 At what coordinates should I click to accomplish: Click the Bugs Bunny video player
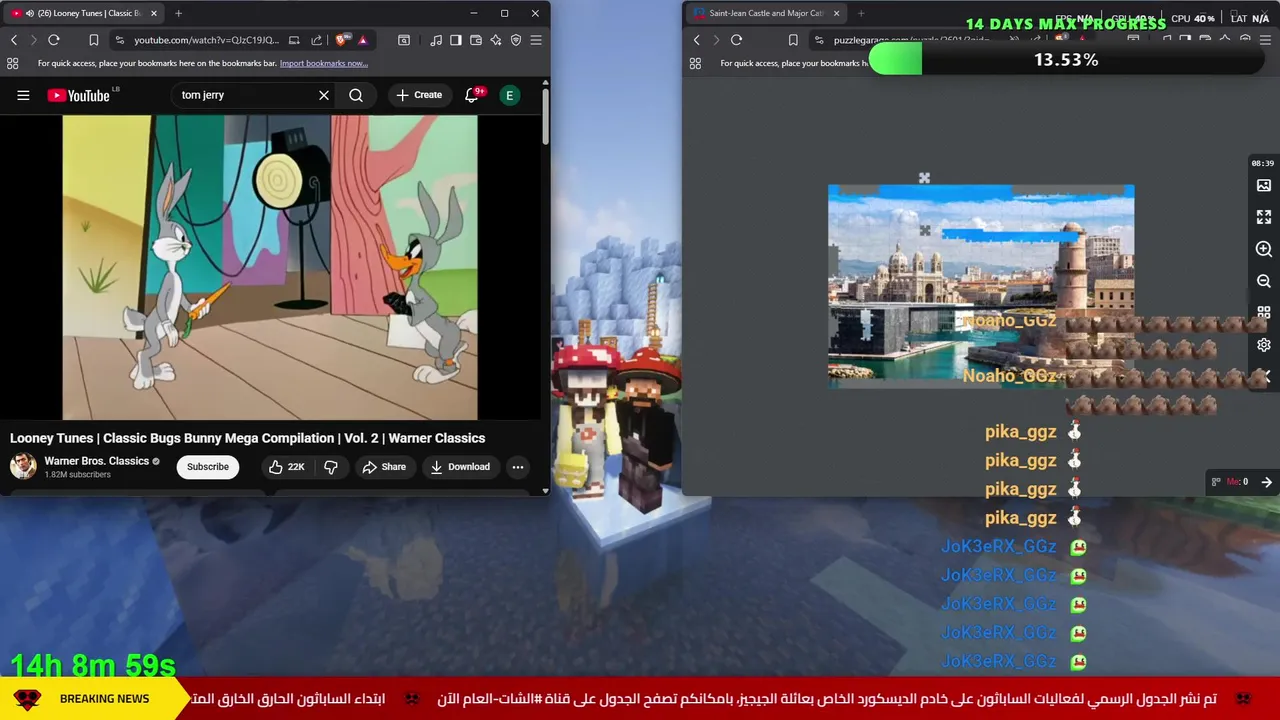pos(270,267)
